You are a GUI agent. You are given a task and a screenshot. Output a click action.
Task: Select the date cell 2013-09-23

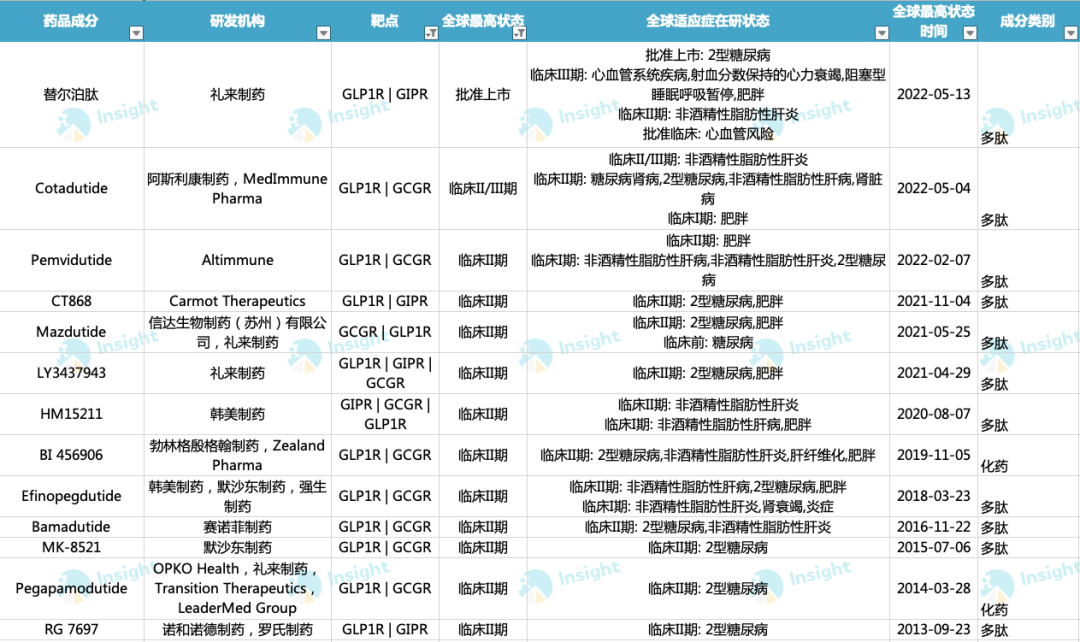(934, 630)
